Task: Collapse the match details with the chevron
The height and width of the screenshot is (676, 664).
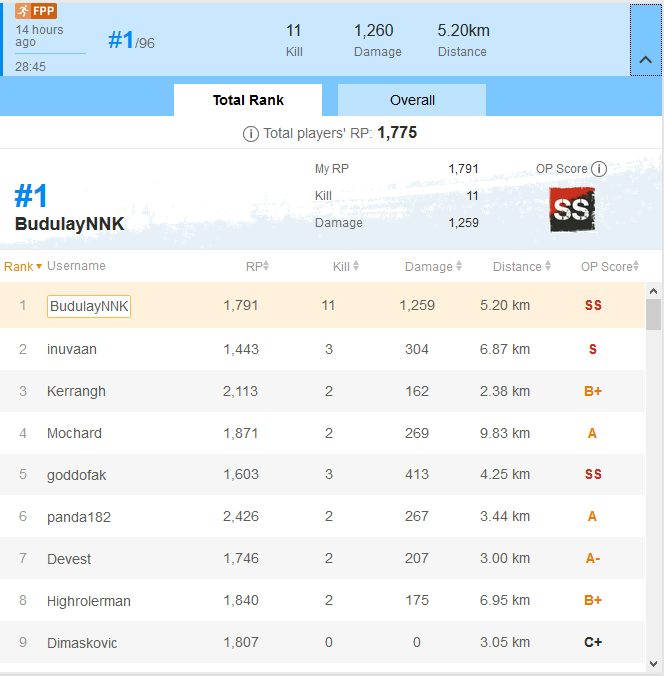Action: [645, 40]
